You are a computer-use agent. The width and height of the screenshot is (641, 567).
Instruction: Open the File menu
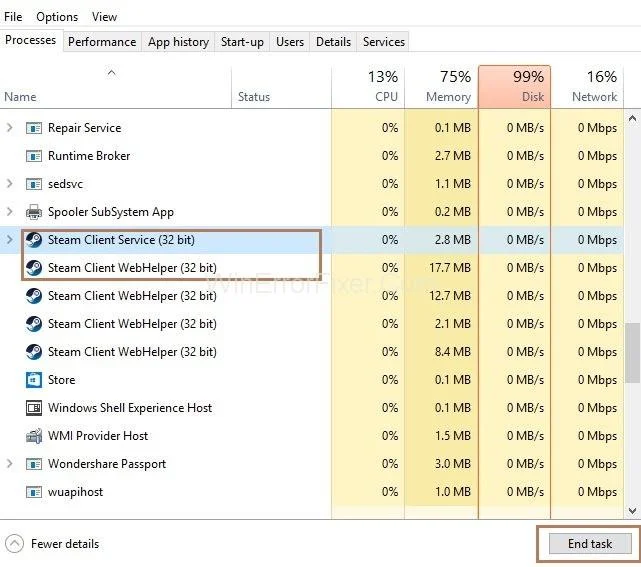[x=13, y=17]
